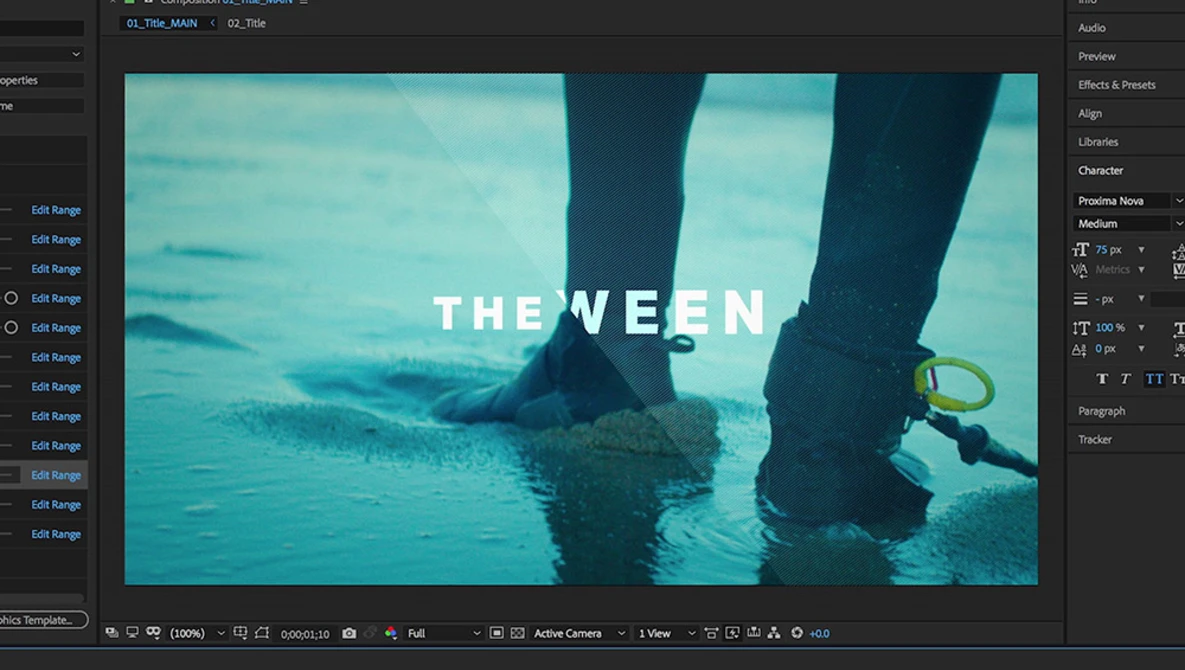Click the Always Preview This View icon
Screen dimensions: 1185x670
point(112,633)
